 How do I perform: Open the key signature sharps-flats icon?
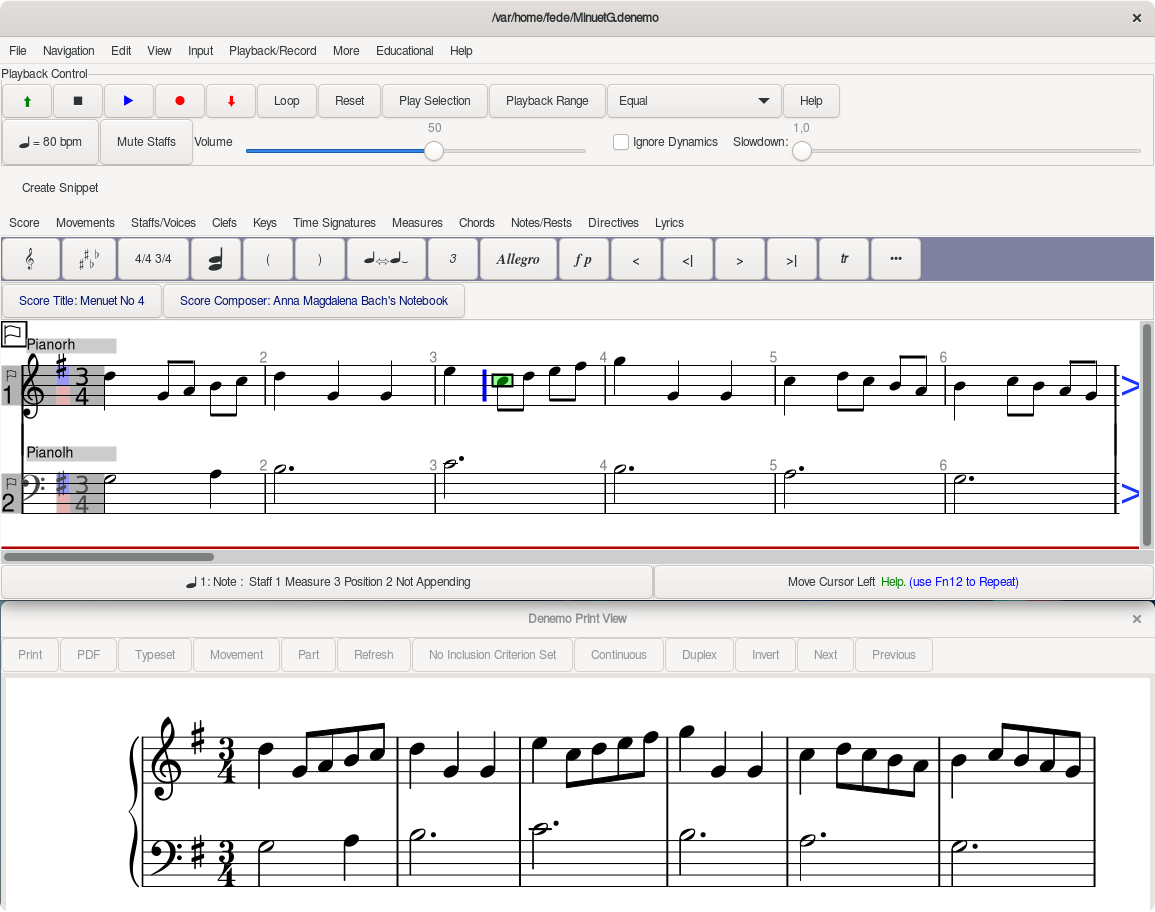pyautogui.click(x=88, y=259)
